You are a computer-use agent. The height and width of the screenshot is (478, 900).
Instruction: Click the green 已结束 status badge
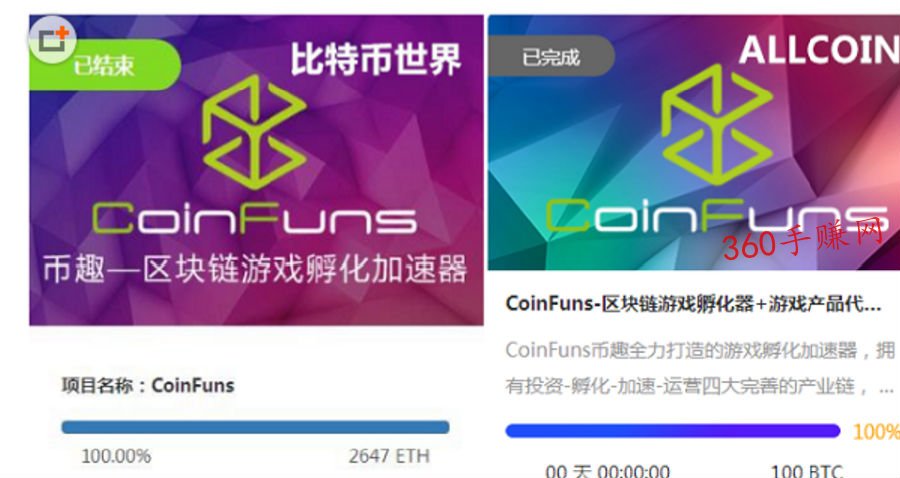pos(105,65)
